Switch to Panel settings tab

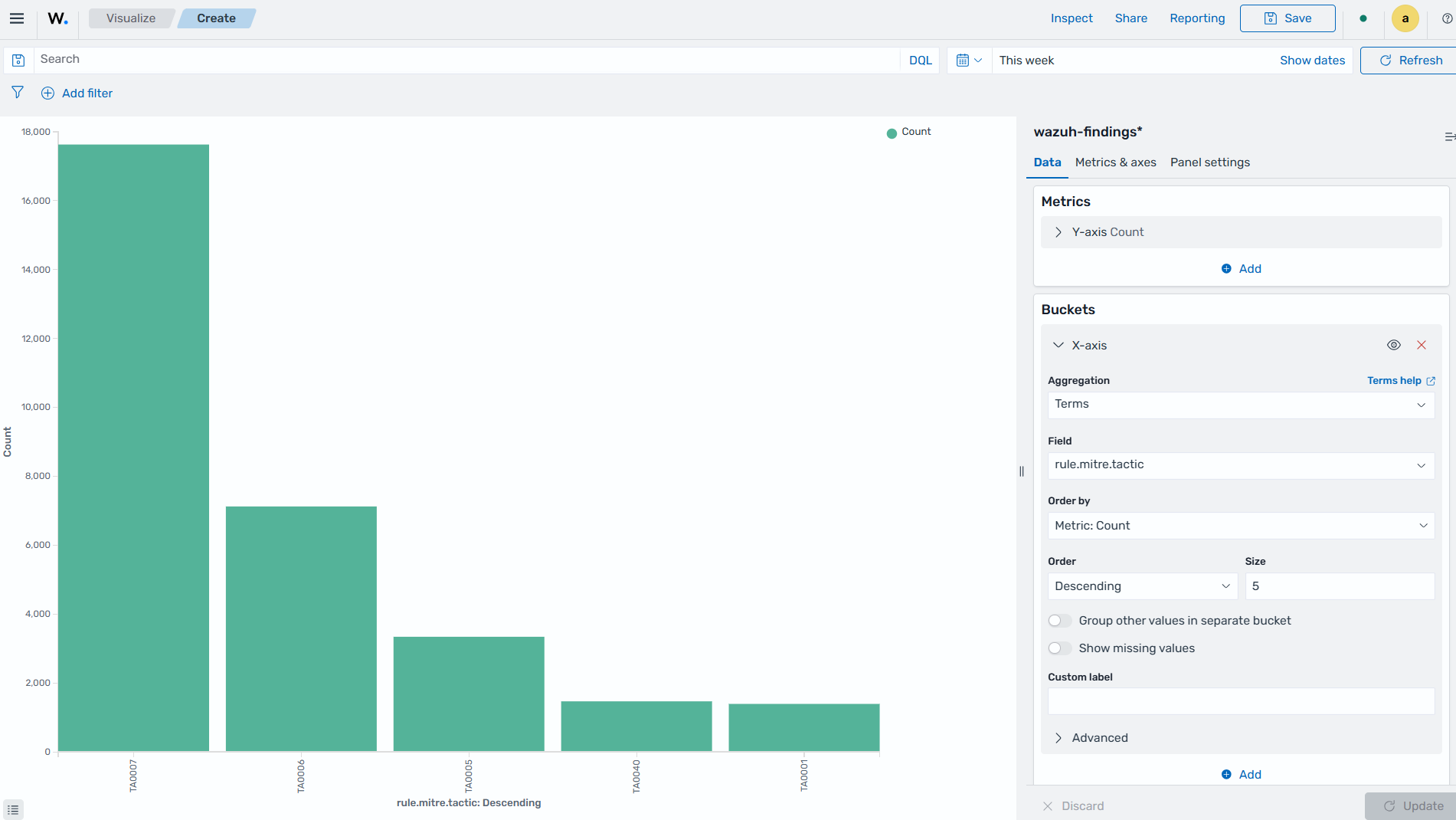click(1209, 162)
